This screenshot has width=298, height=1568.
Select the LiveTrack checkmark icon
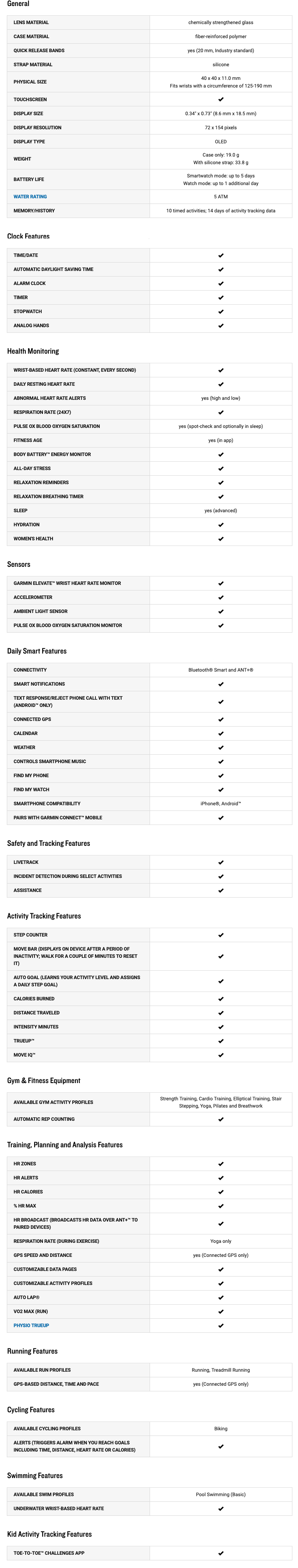click(221, 863)
